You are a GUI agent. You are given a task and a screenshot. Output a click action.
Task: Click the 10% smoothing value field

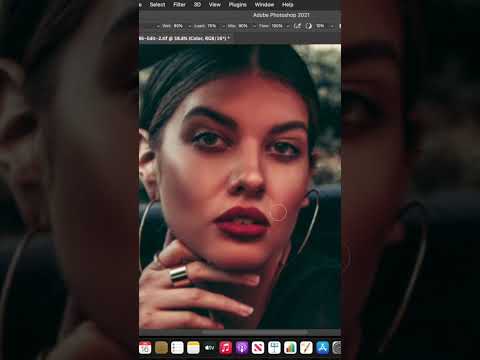[320, 26]
